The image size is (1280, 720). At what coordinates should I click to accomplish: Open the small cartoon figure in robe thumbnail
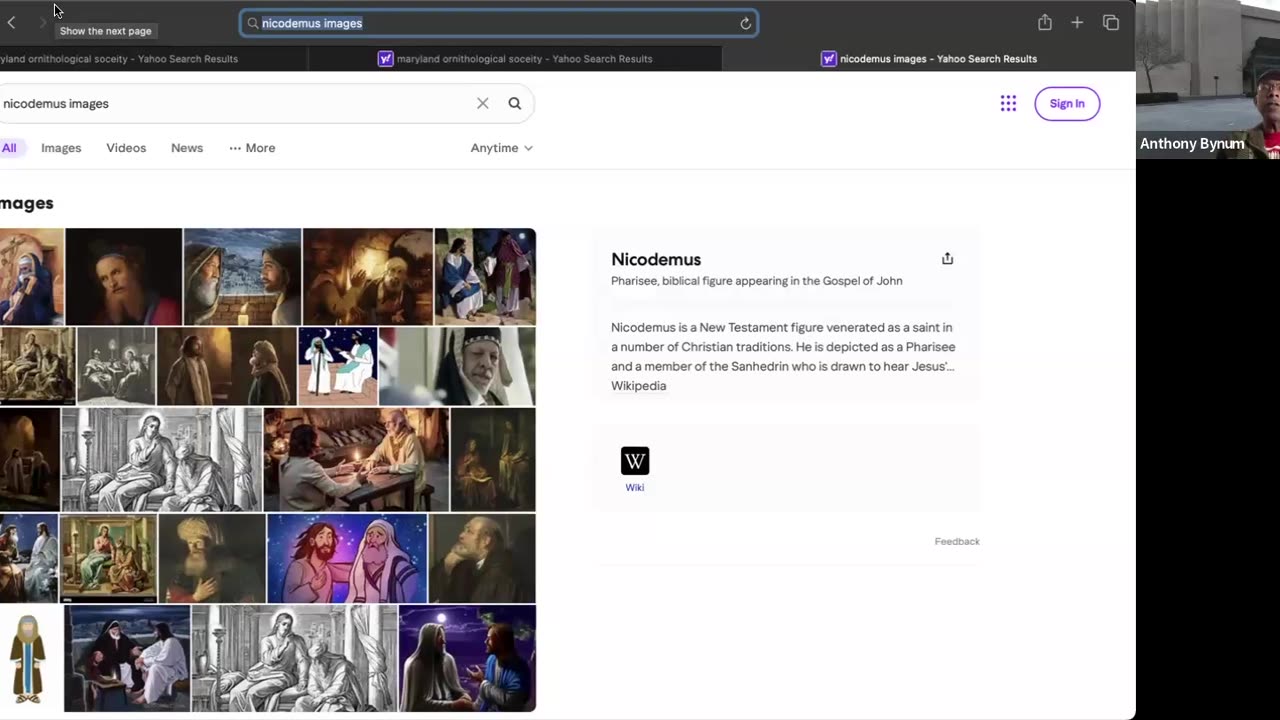click(x=30, y=658)
